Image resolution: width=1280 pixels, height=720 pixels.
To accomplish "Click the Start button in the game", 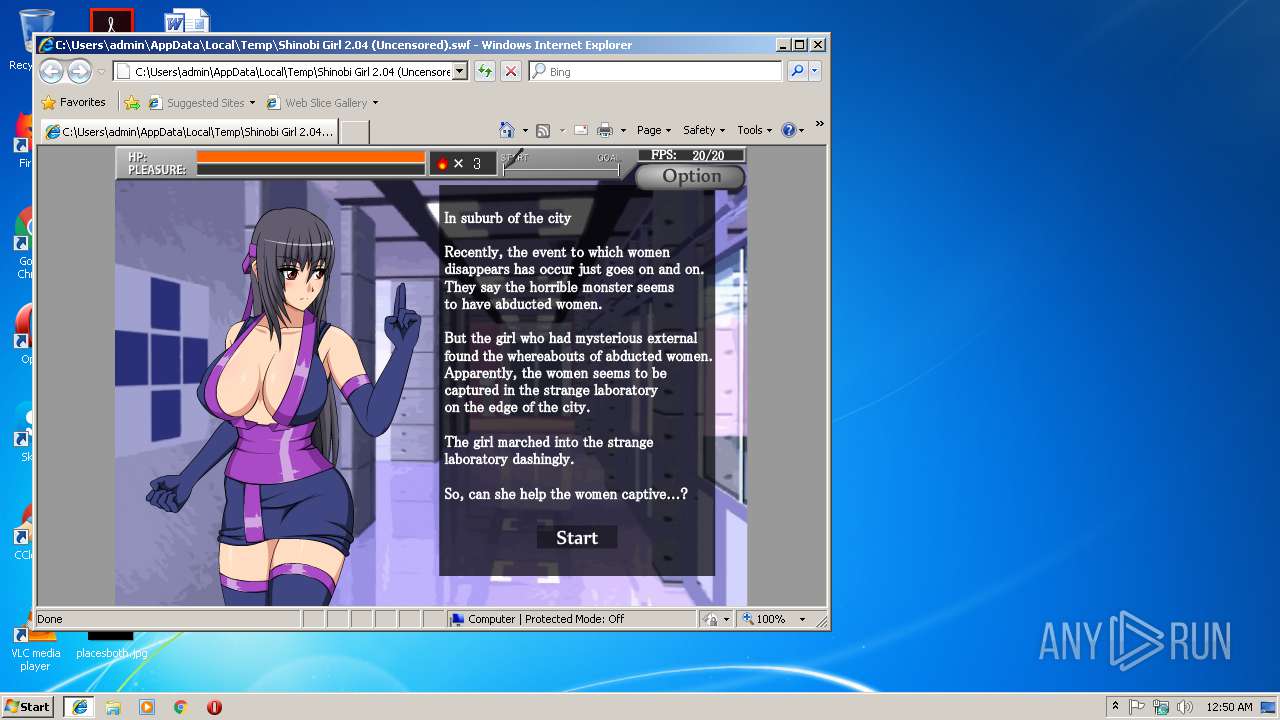I will tap(577, 538).
